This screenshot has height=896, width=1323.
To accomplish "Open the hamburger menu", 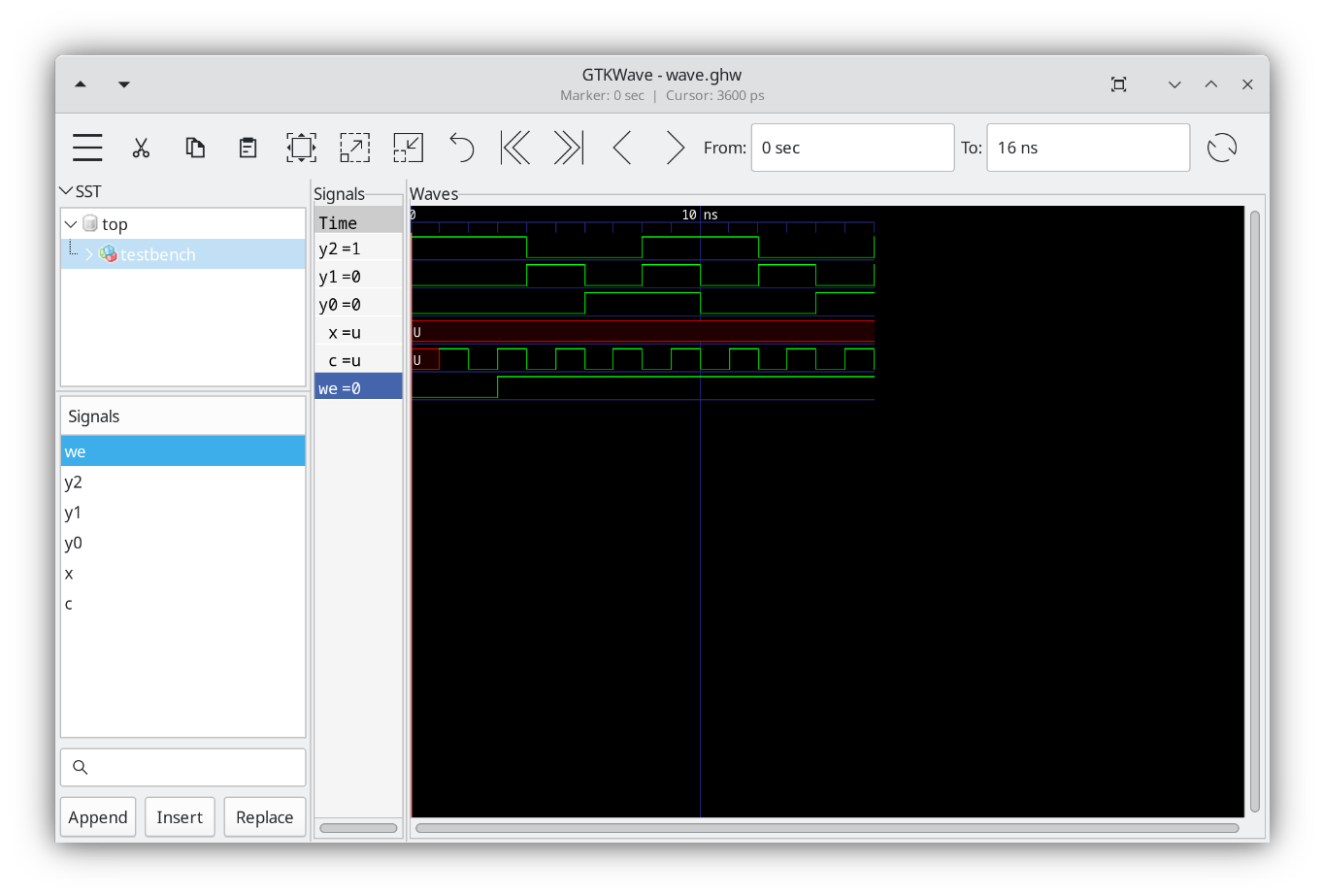I will (x=86, y=148).
